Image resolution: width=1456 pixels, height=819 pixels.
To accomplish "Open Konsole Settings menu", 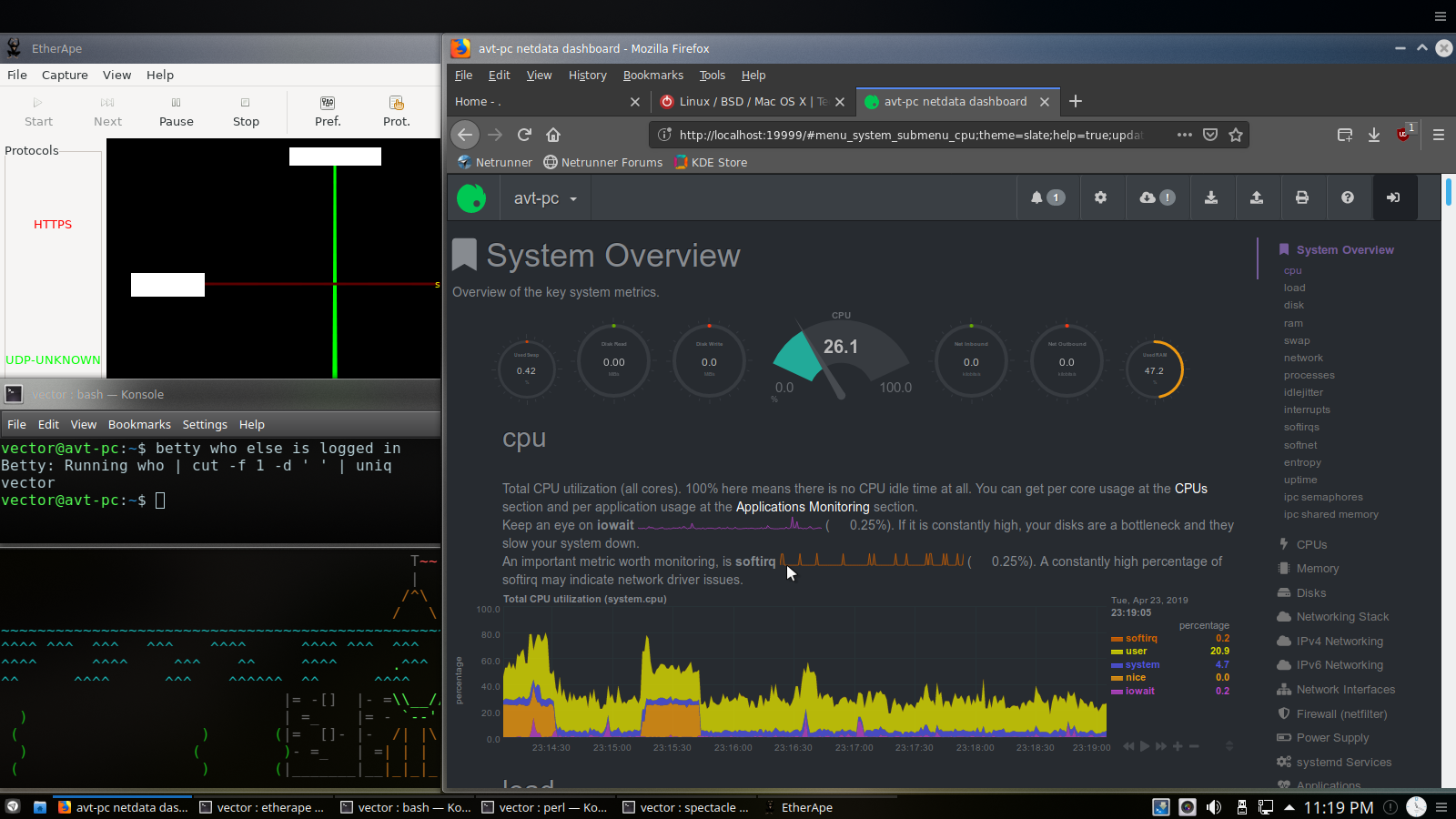I will pyautogui.click(x=205, y=424).
